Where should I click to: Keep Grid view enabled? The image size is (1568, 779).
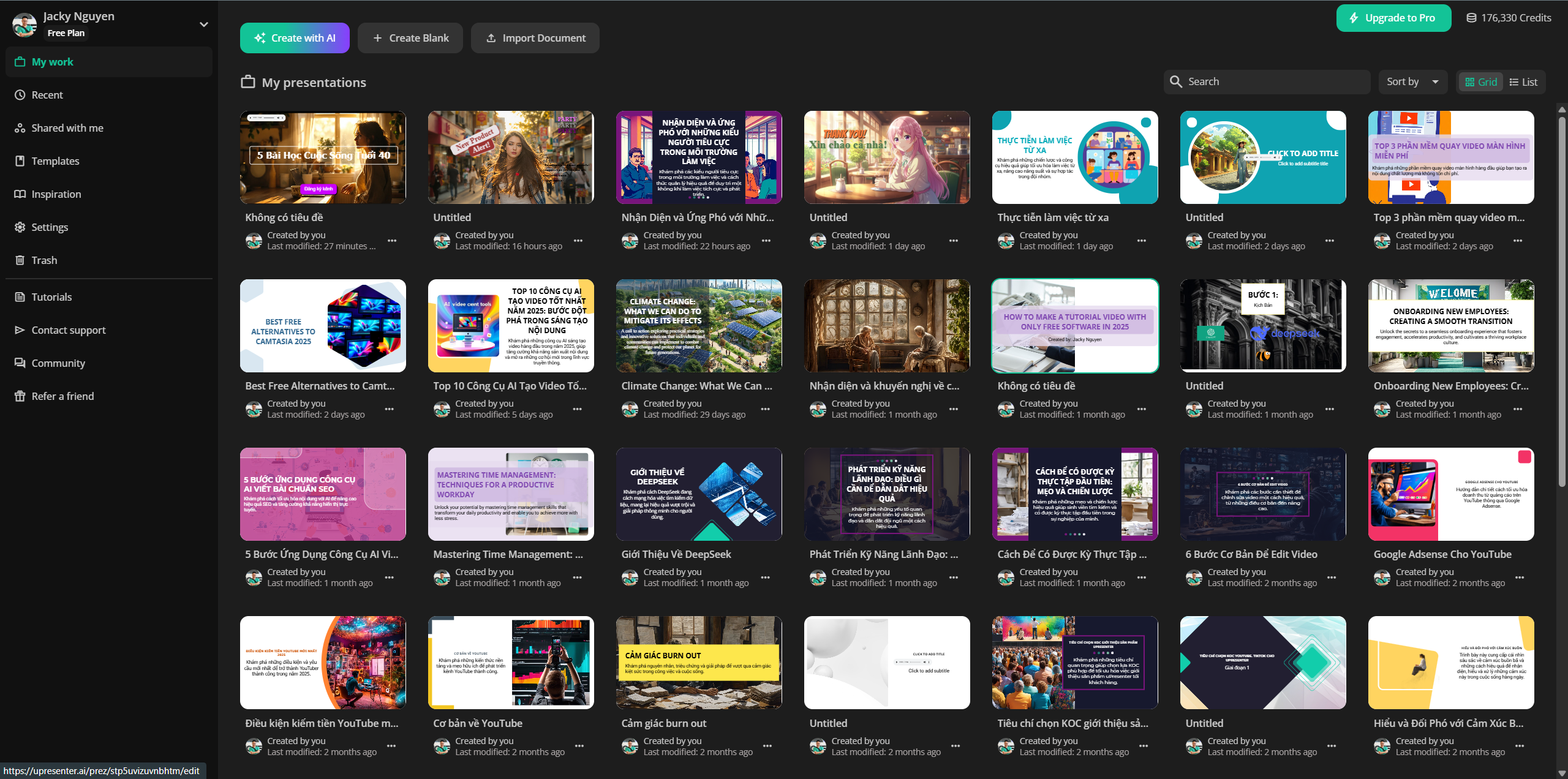coord(1480,81)
